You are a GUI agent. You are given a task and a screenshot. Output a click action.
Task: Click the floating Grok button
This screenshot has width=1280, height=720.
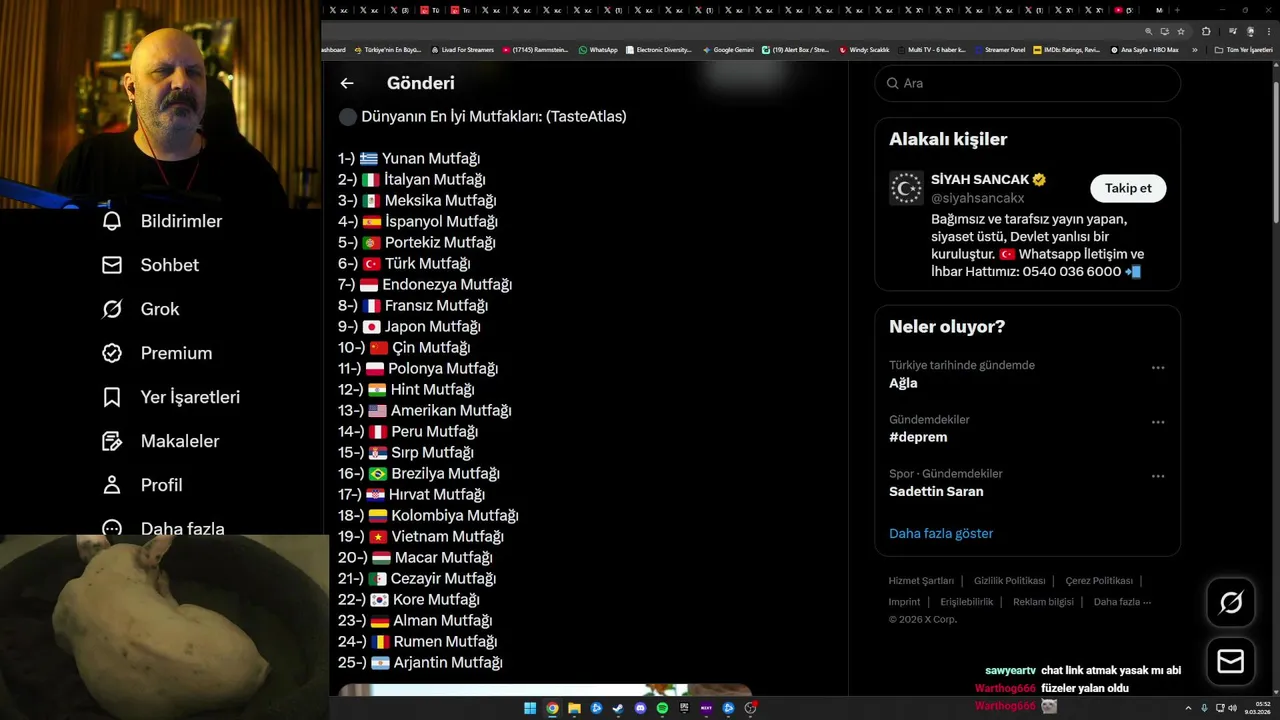click(x=1231, y=602)
